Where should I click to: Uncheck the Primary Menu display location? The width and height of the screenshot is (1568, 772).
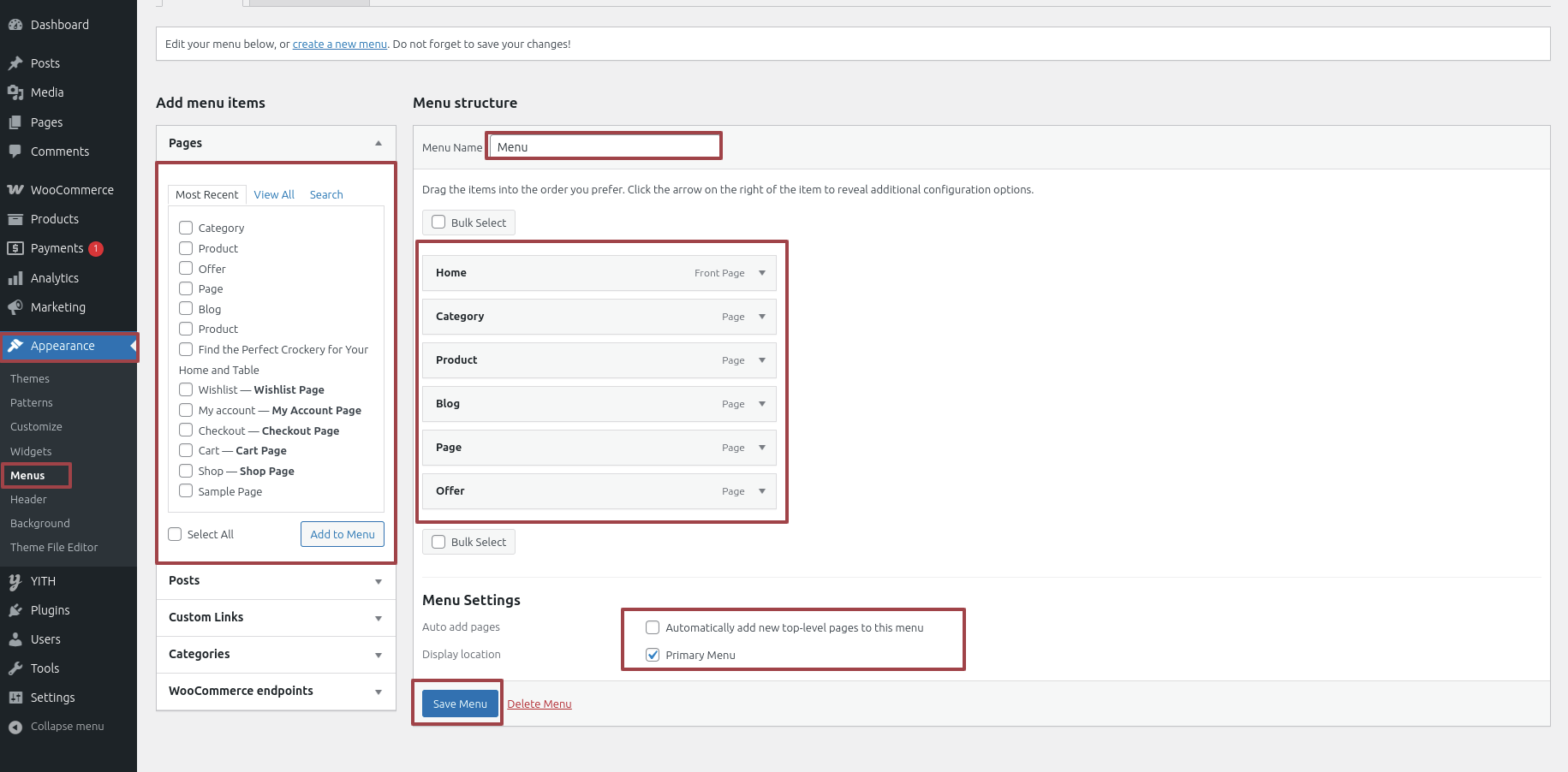tap(653, 655)
